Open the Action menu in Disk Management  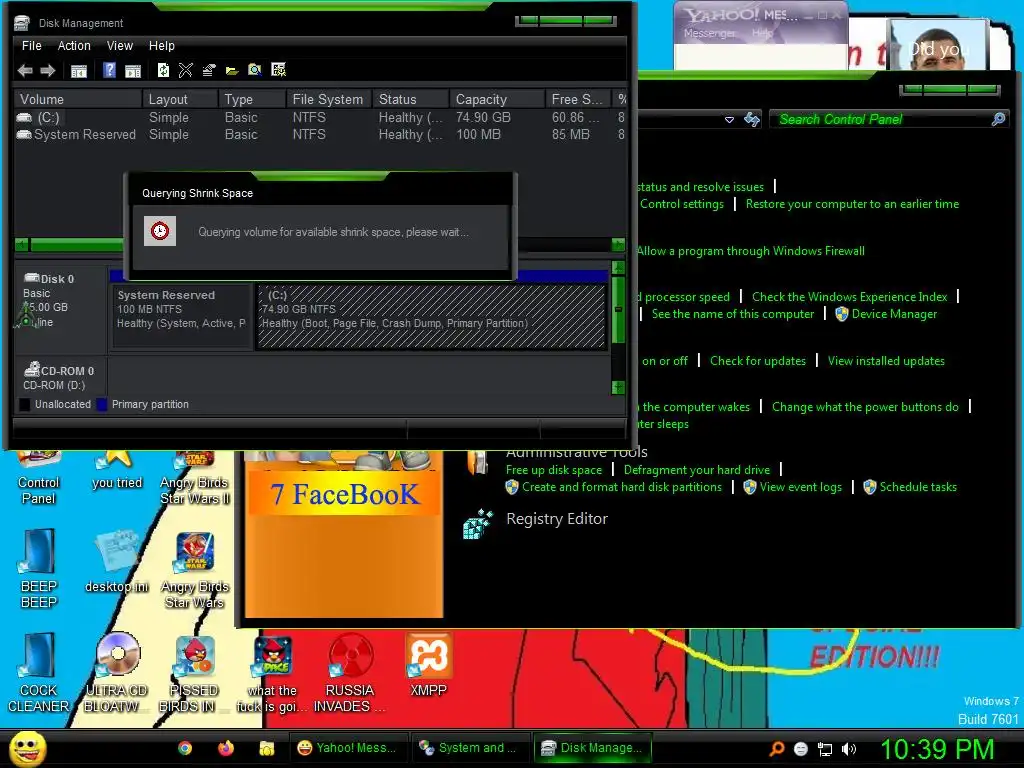click(74, 46)
